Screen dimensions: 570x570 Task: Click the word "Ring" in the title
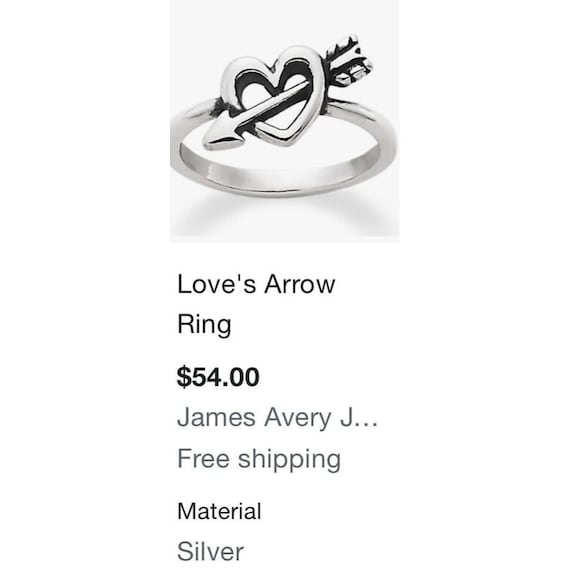[204, 324]
